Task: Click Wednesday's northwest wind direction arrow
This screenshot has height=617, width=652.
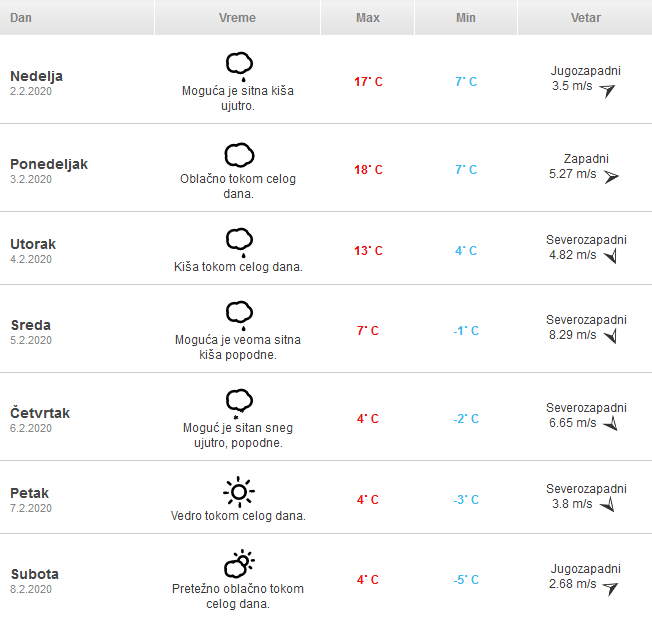Action: [610, 336]
